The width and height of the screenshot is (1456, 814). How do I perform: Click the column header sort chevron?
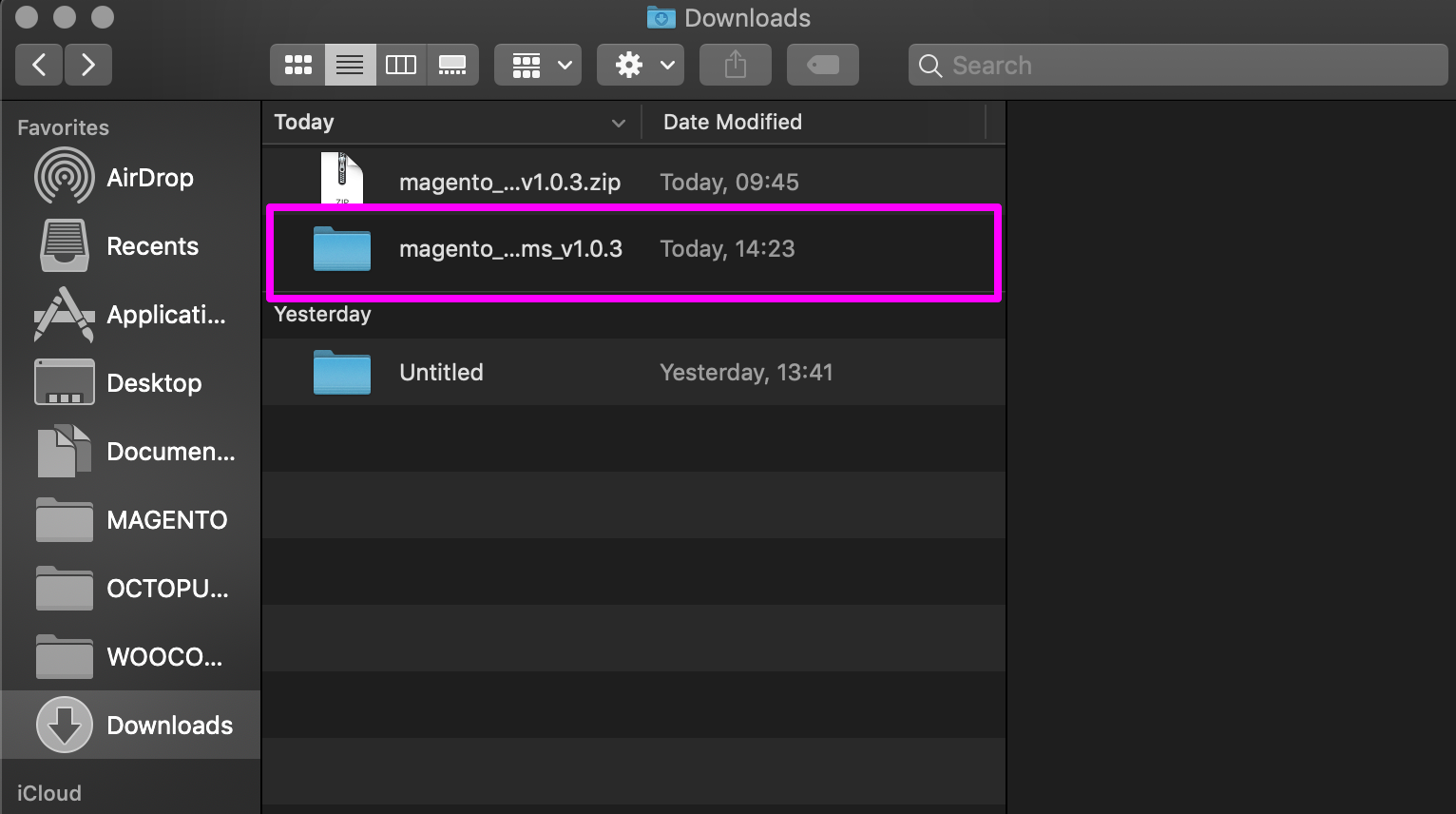pos(619,123)
